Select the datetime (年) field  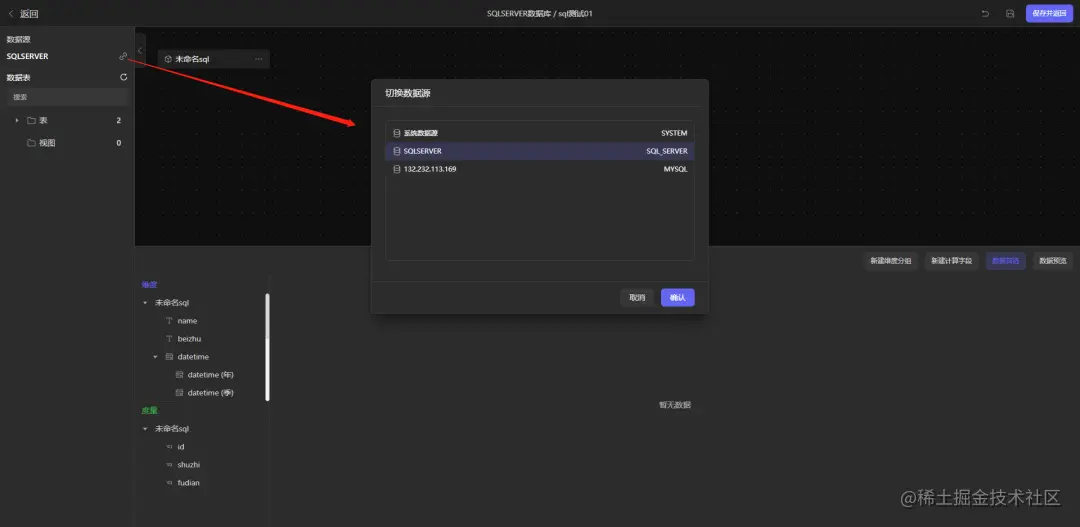coord(211,375)
